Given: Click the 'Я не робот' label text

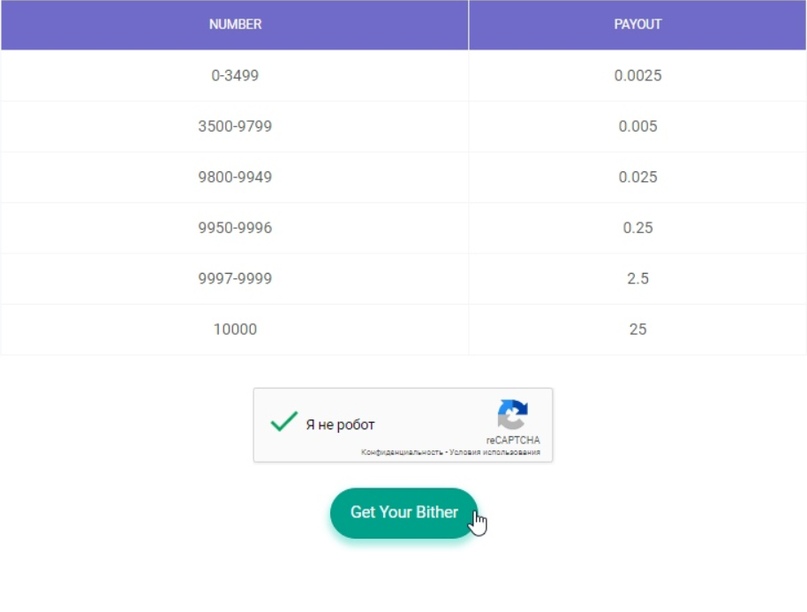Looking at the screenshot, I should click(340, 425).
